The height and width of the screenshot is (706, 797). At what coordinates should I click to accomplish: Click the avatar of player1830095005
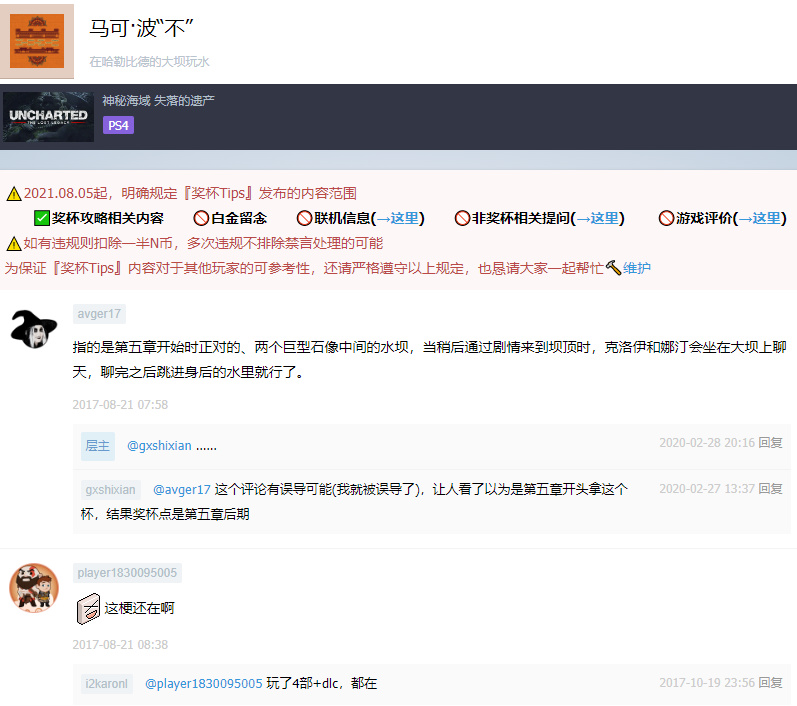coord(33,586)
